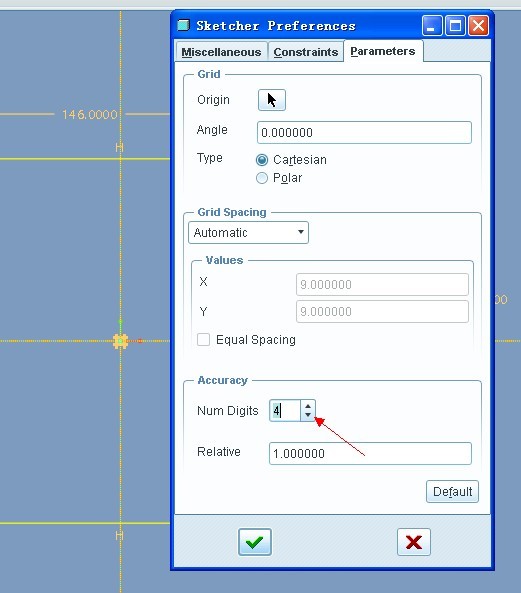Close the Sketcher Preferences dialog
Screen dimensions: 521x593
pos(478,25)
